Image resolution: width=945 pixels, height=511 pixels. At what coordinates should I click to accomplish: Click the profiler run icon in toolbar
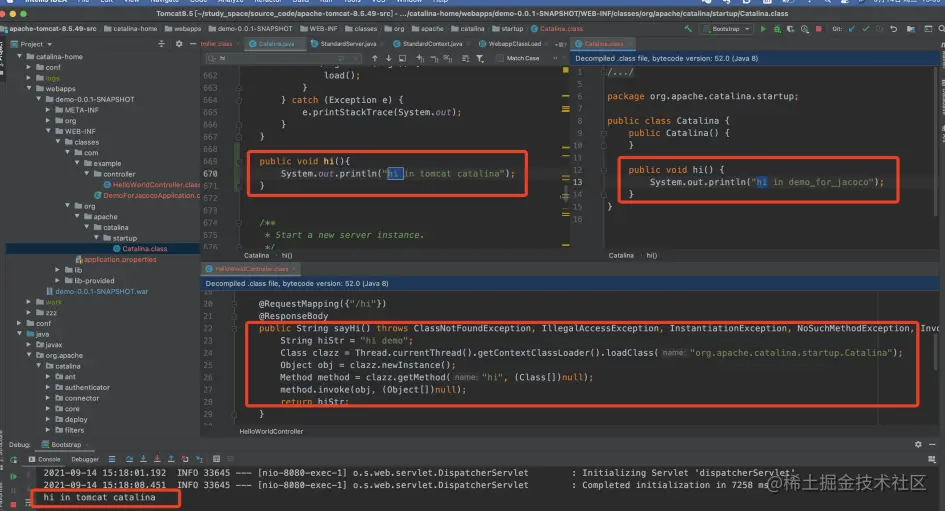(805, 28)
